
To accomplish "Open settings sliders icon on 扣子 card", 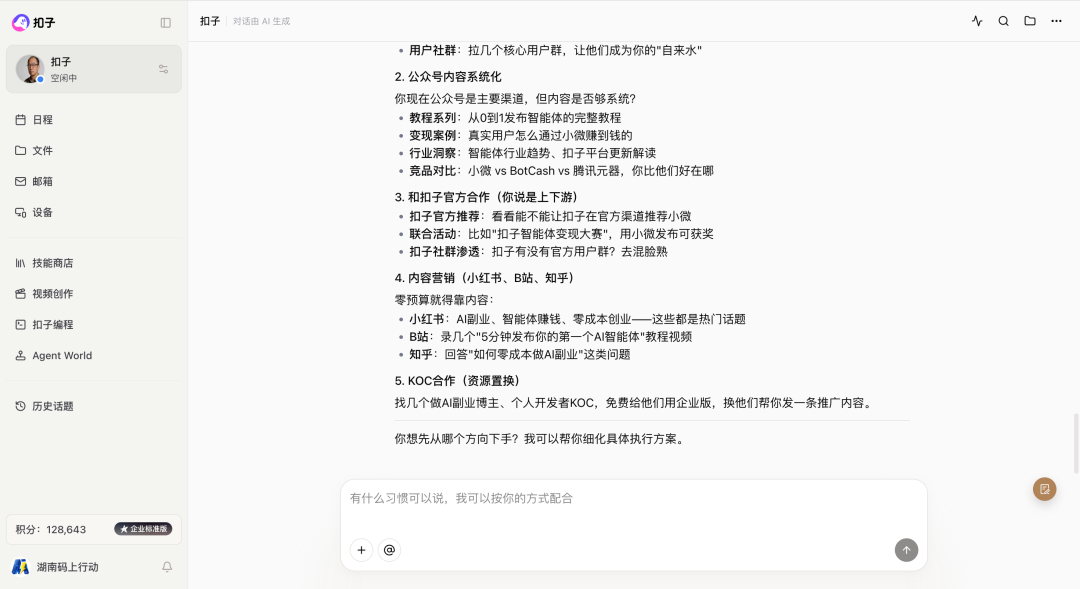I will [x=163, y=69].
